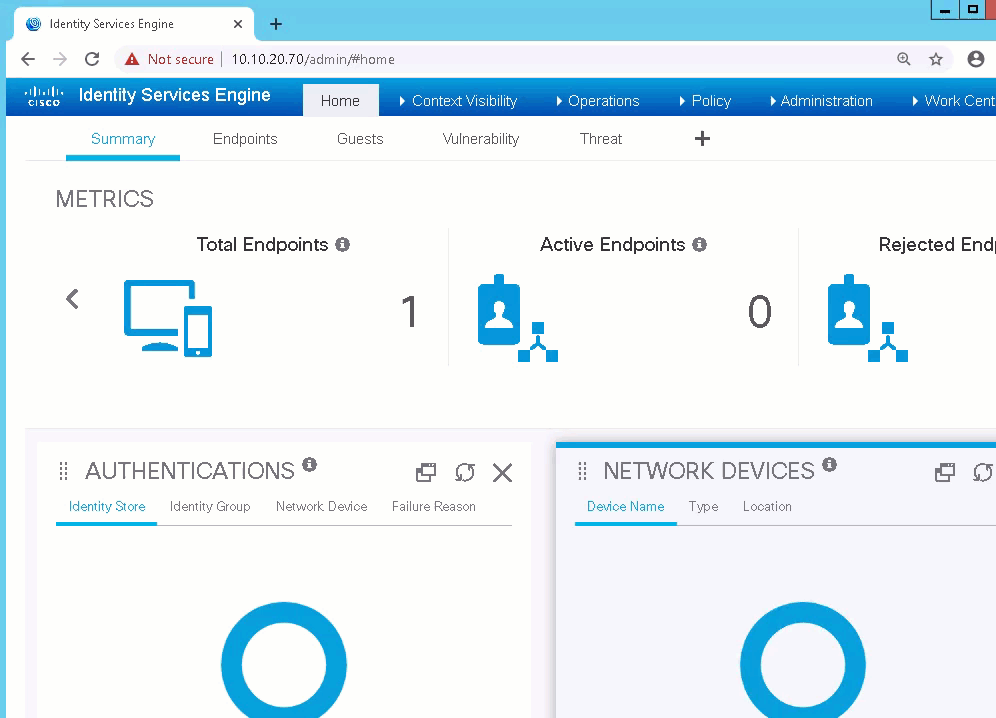Show info for Total Endpoints metric
Image resolution: width=996 pixels, height=718 pixels.
point(342,245)
